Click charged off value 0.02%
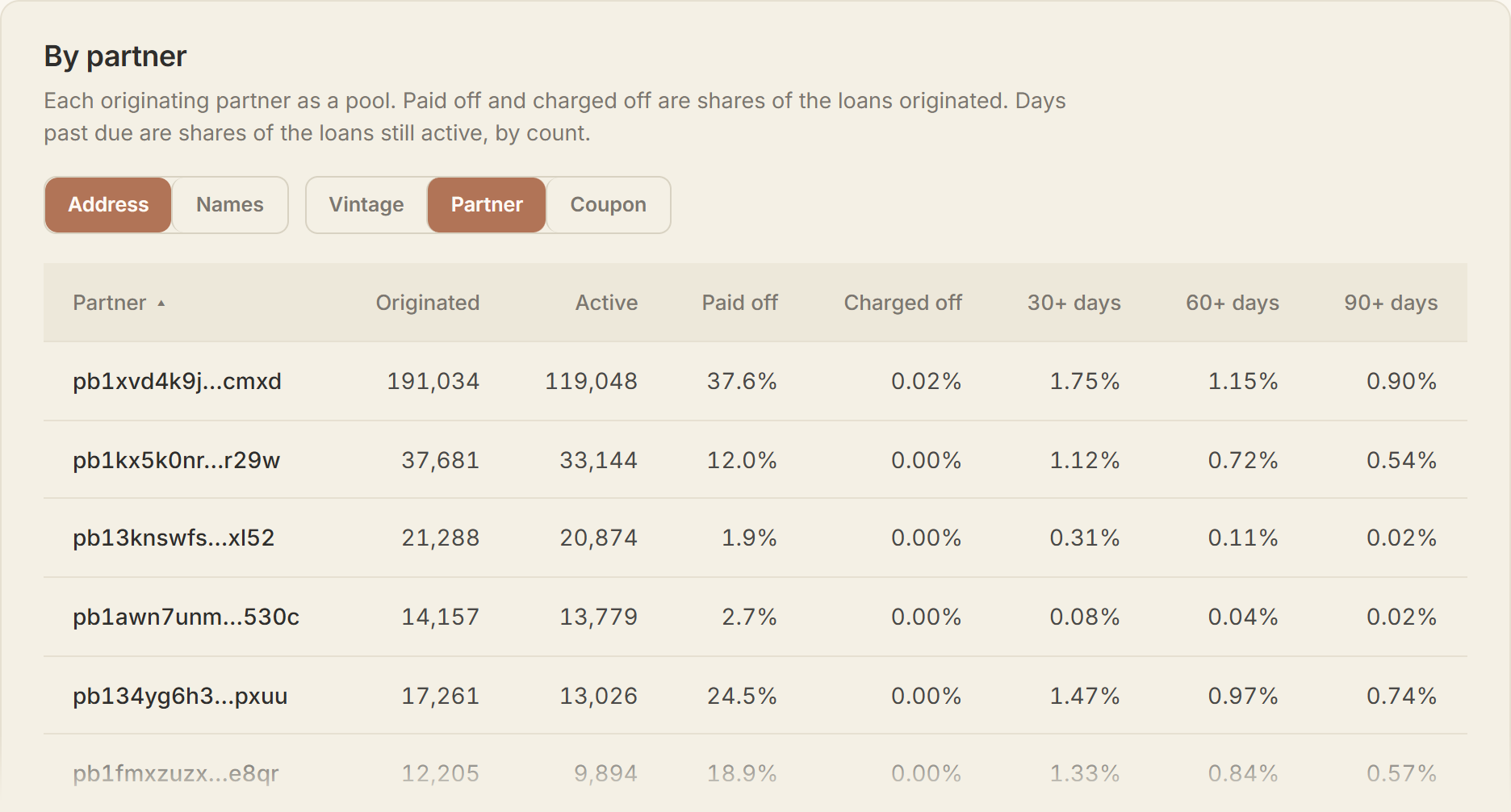 (927, 381)
